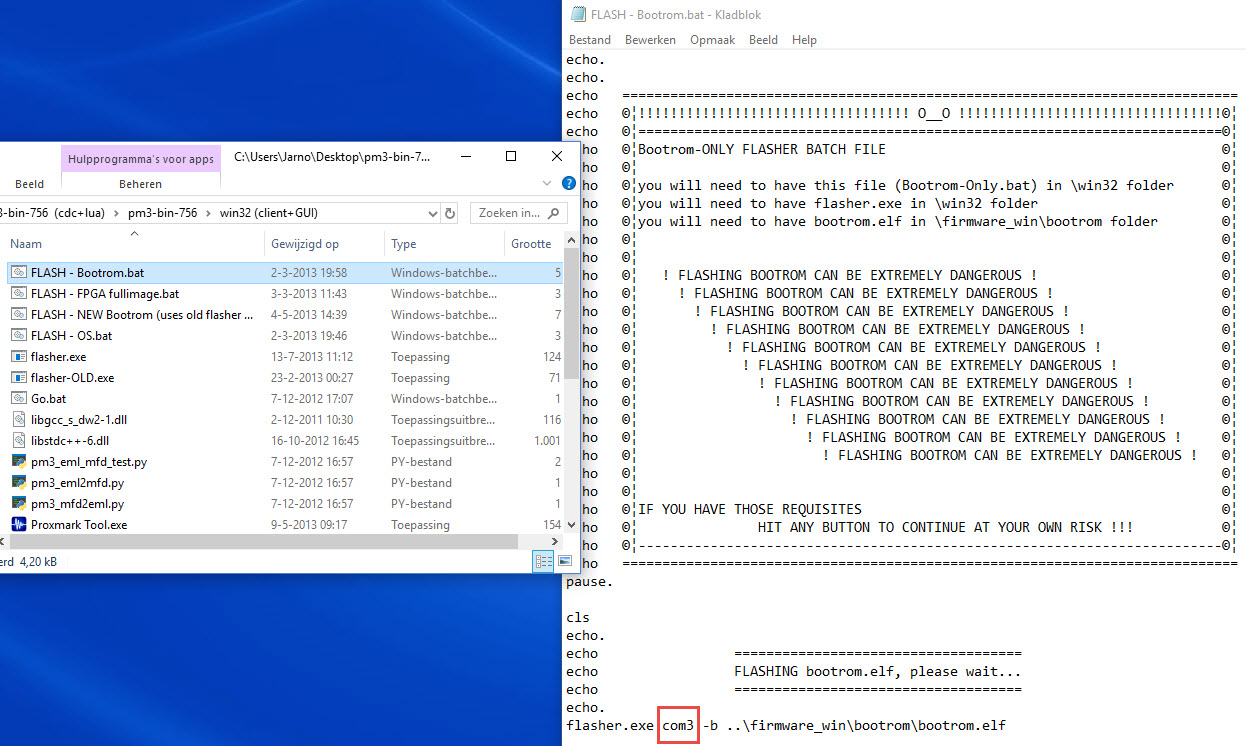1246x746 pixels.
Task: Select the Go.bat file icon
Action: (18, 398)
